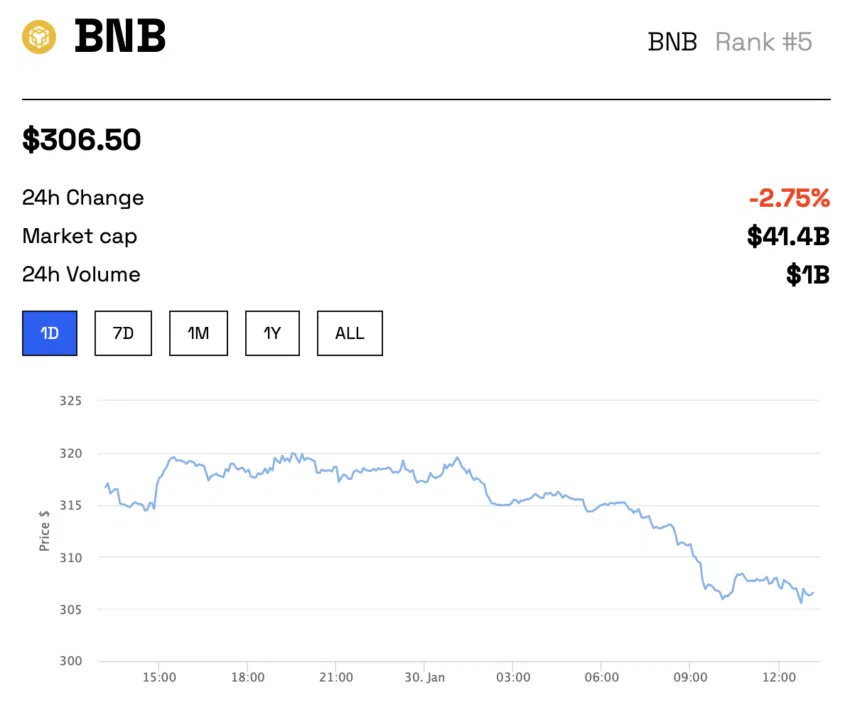Click the BNB coin logo icon
The height and width of the screenshot is (705, 850).
click(40, 37)
